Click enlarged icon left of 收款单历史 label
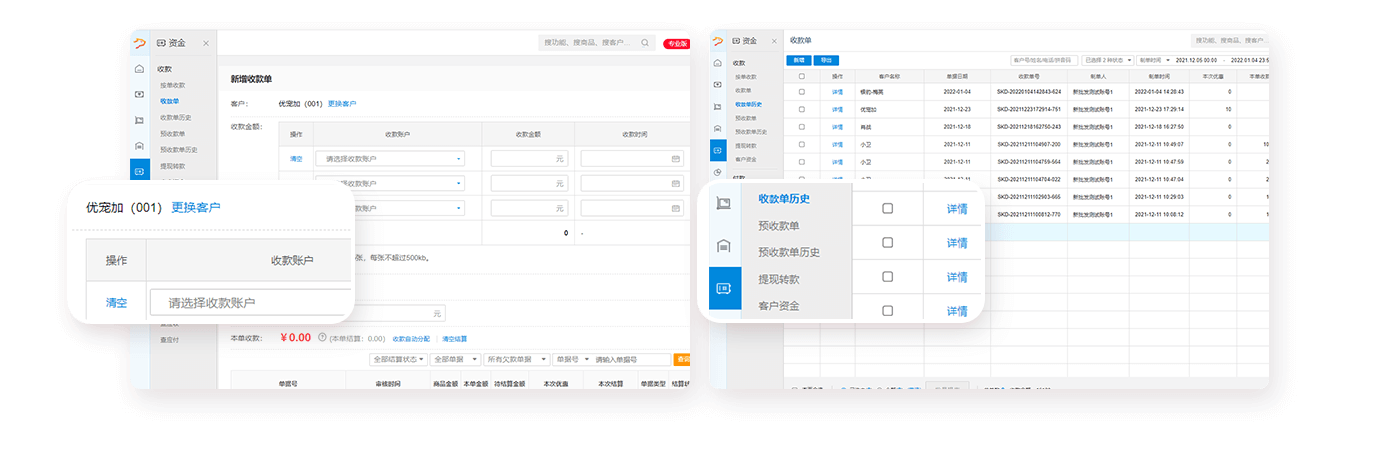The image size is (1400, 450). pos(724,203)
